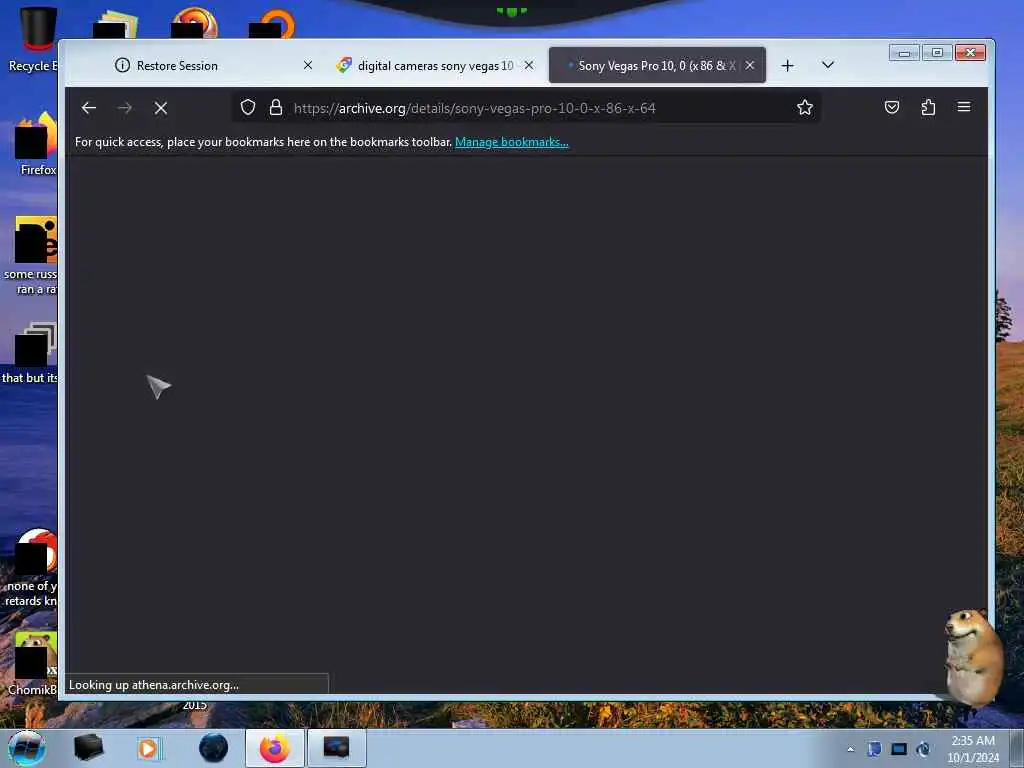The height and width of the screenshot is (768, 1024).
Task: Open Firefox taskbar button
Action: pyautogui.click(x=275, y=748)
